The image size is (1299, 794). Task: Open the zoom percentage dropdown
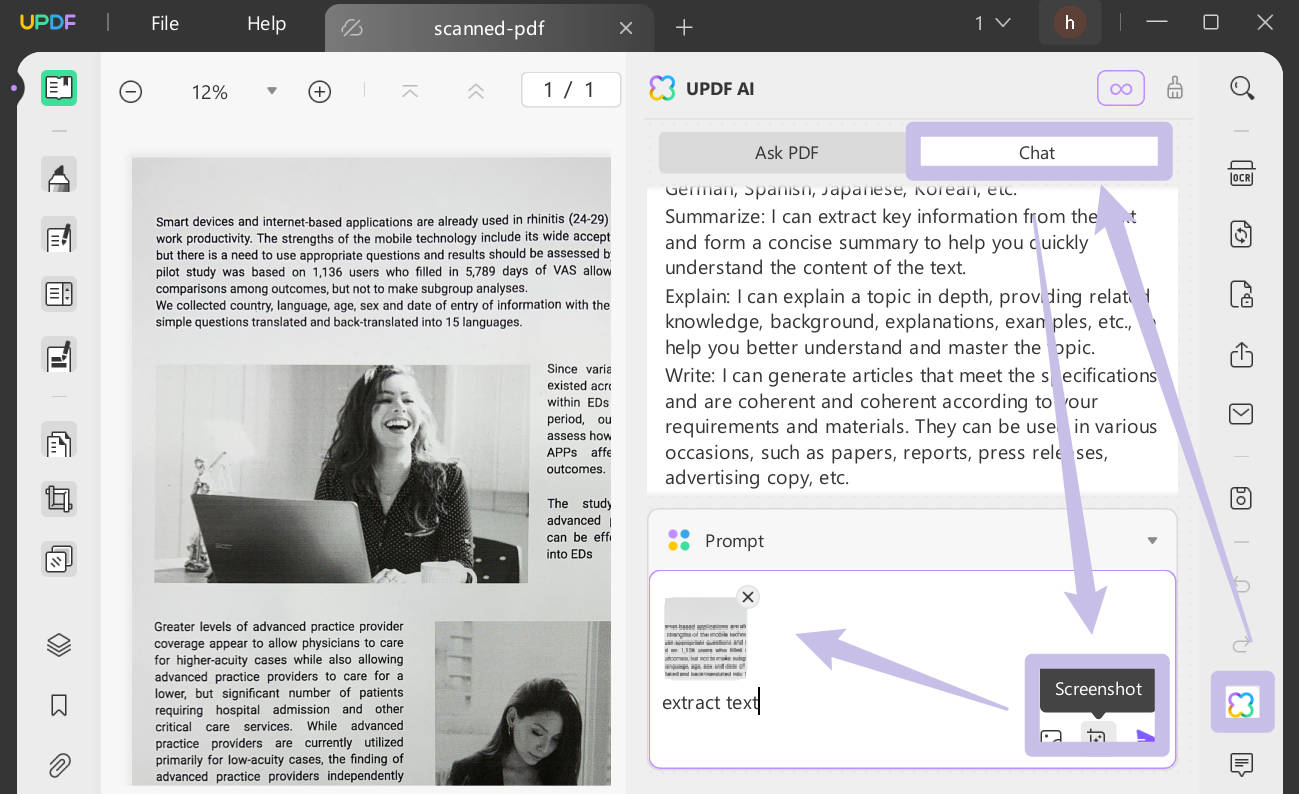(x=272, y=91)
